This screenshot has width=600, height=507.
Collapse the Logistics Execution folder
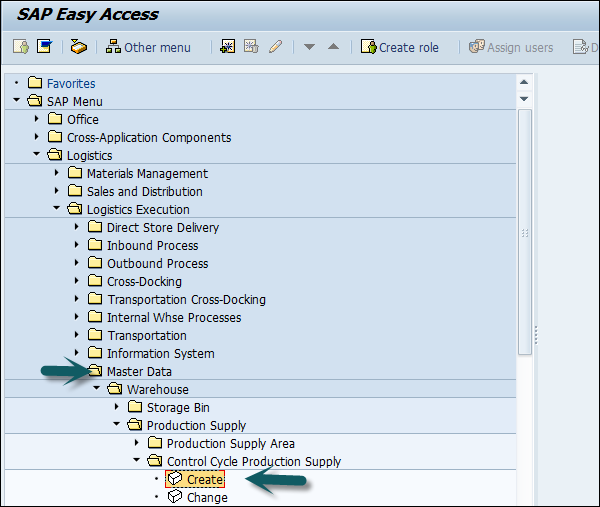click(x=57, y=209)
